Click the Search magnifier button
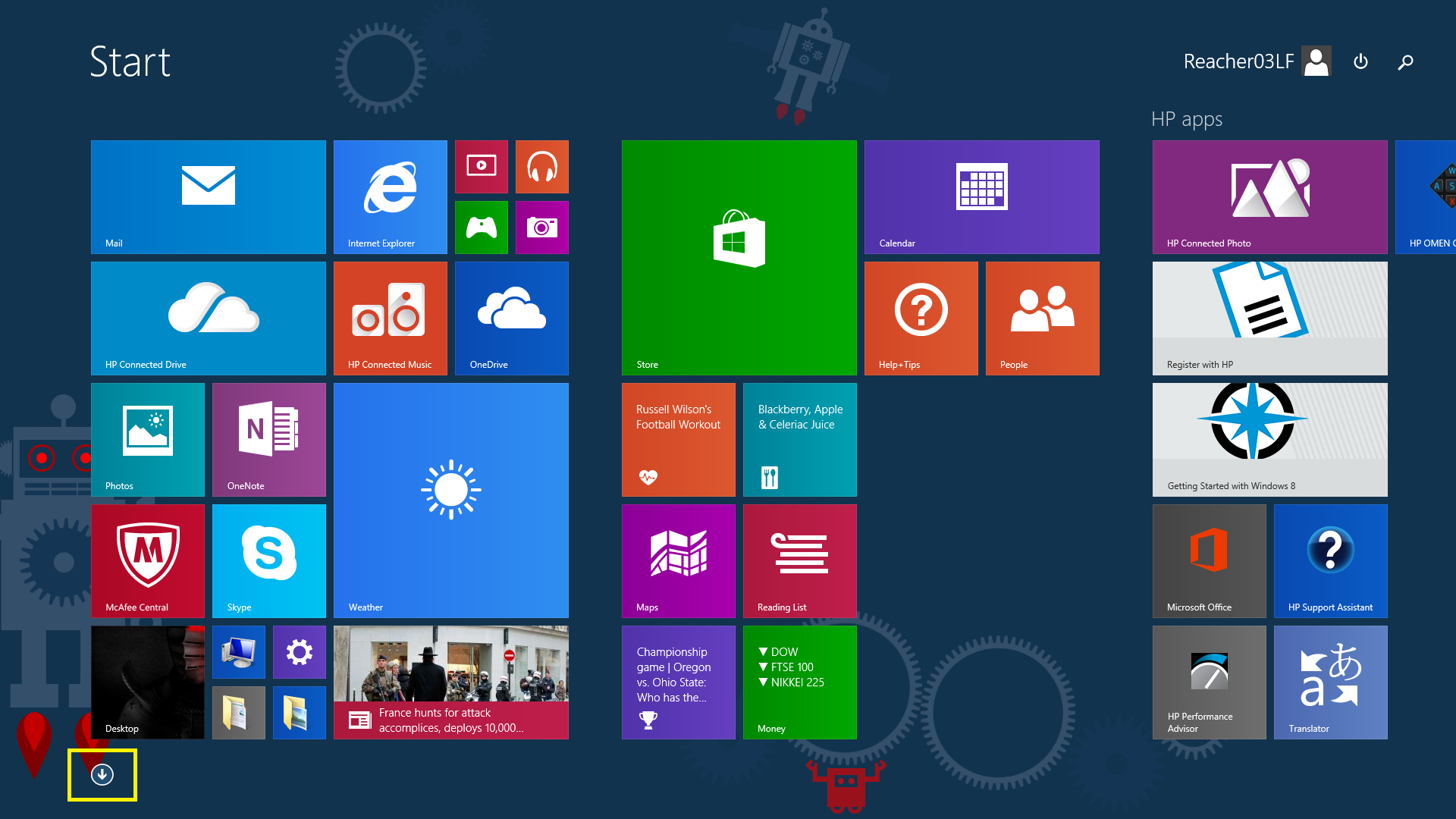Image resolution: width=1456 pixels, height=819 pixels. coord(1405,61)
